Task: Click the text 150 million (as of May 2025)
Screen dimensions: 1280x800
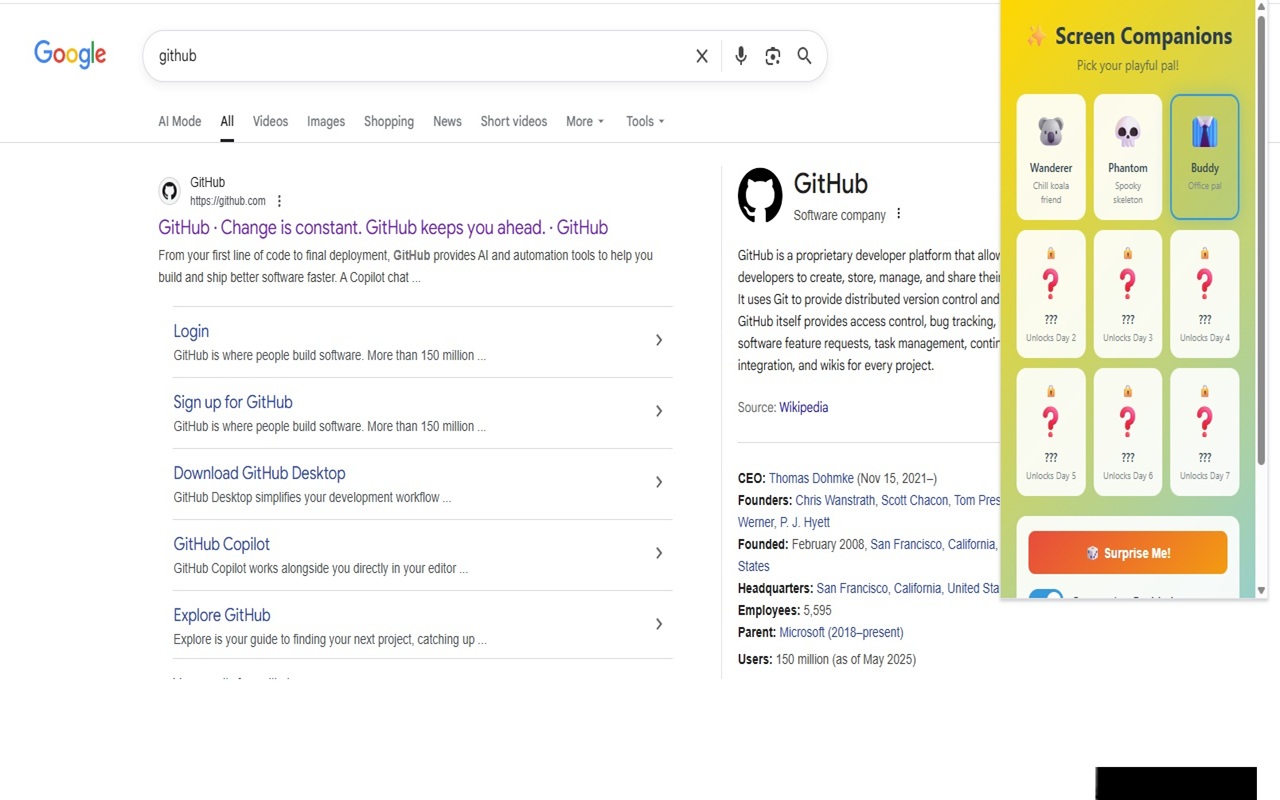Action: pos(846,659)
